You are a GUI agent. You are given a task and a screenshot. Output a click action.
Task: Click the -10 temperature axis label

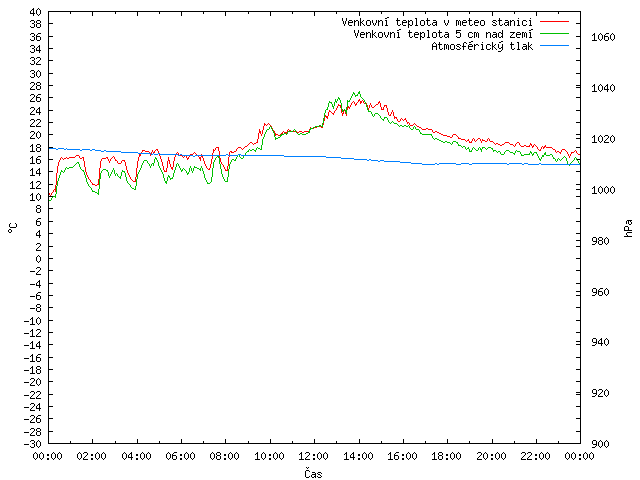click(33, 321)
